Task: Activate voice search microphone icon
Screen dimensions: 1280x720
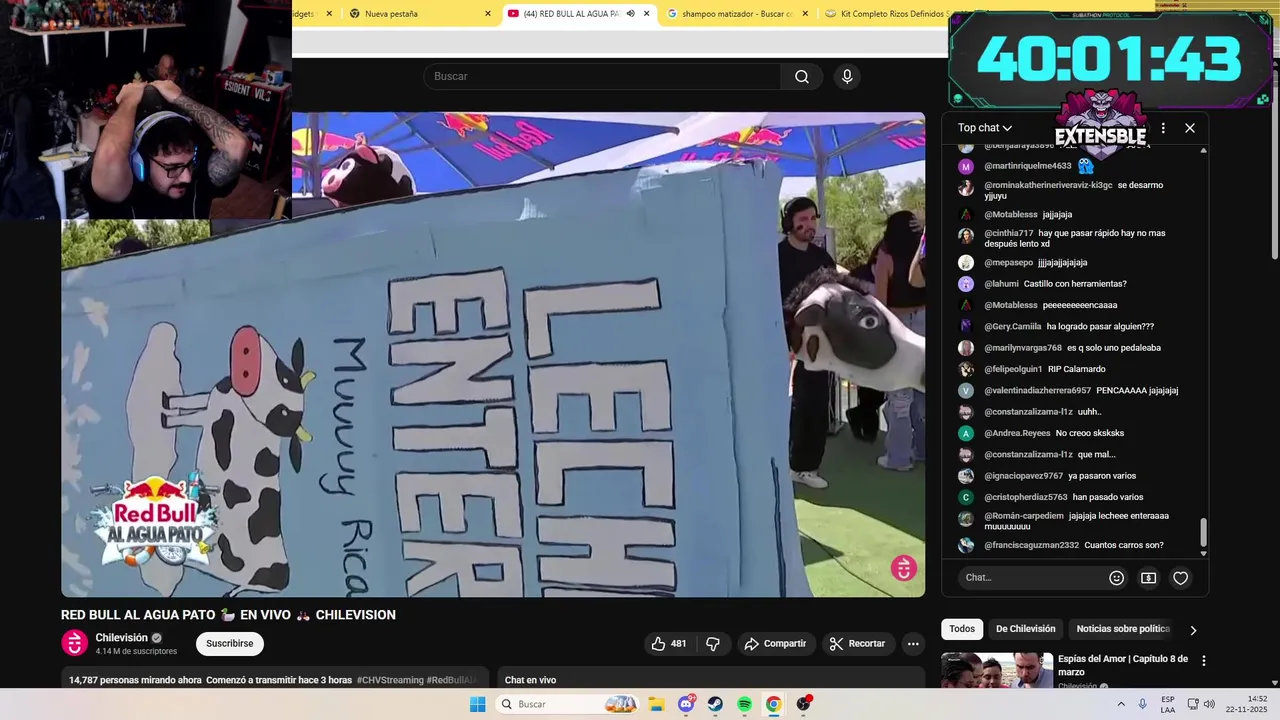Action: click(x=847, y=77)
